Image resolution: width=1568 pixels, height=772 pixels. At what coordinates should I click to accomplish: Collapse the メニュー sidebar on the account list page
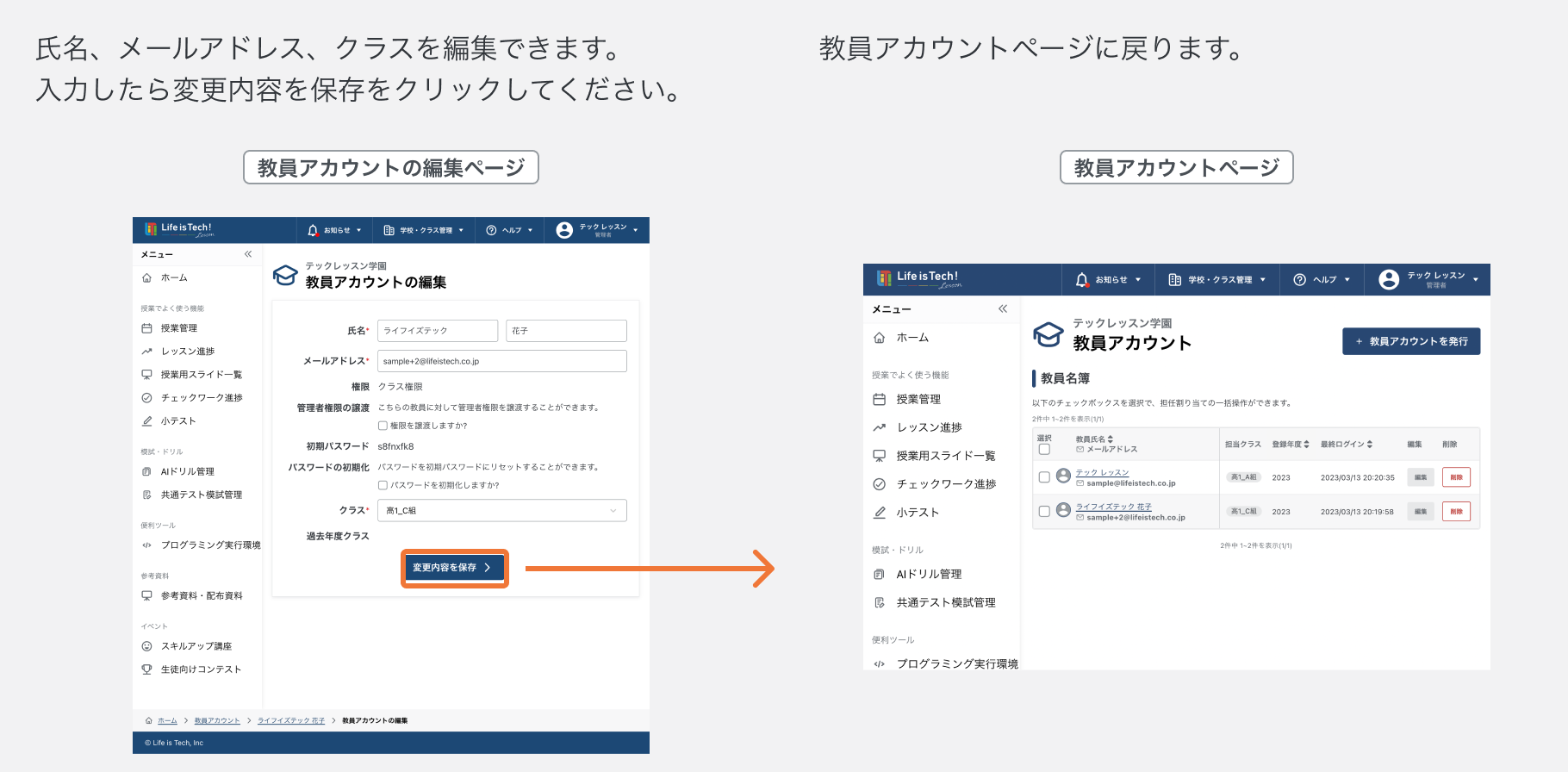coord(1003,308)
